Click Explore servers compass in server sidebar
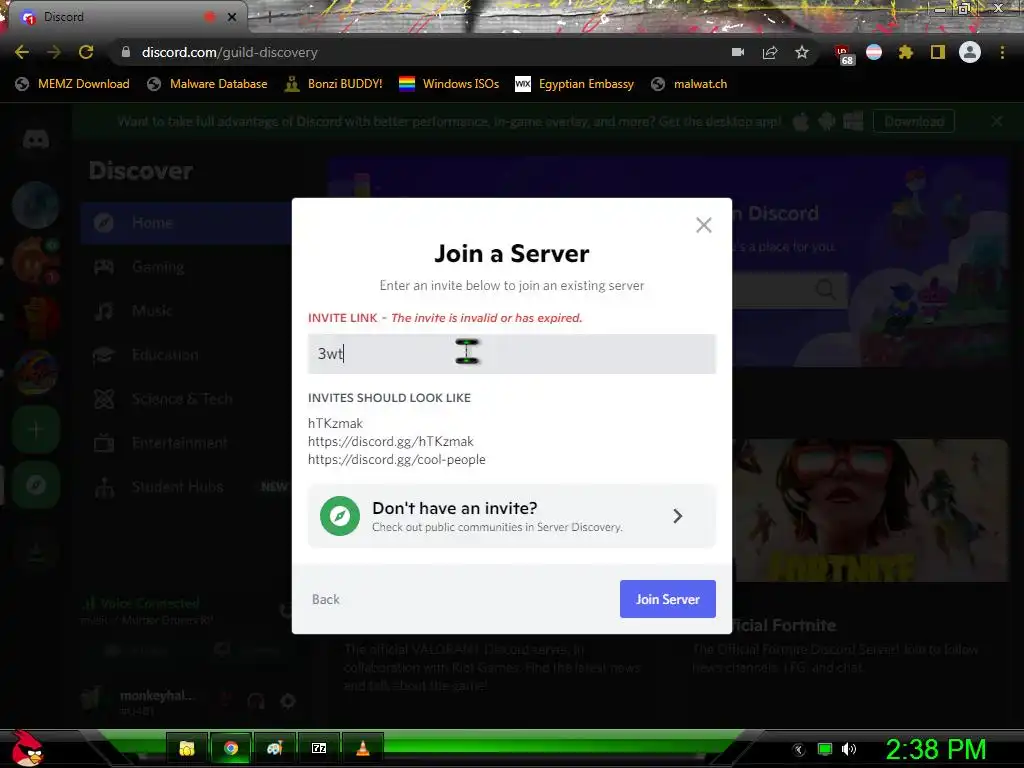Image resolution: width=1024 pixels, height=768 pixels. [36, 485]
